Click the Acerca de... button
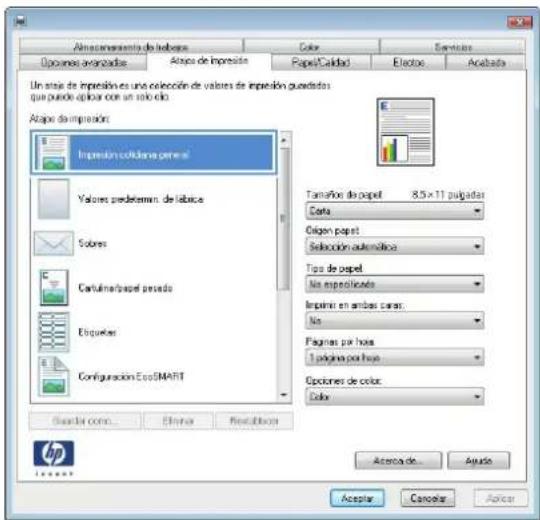This screenshot has width=540, height=520. 398,460
